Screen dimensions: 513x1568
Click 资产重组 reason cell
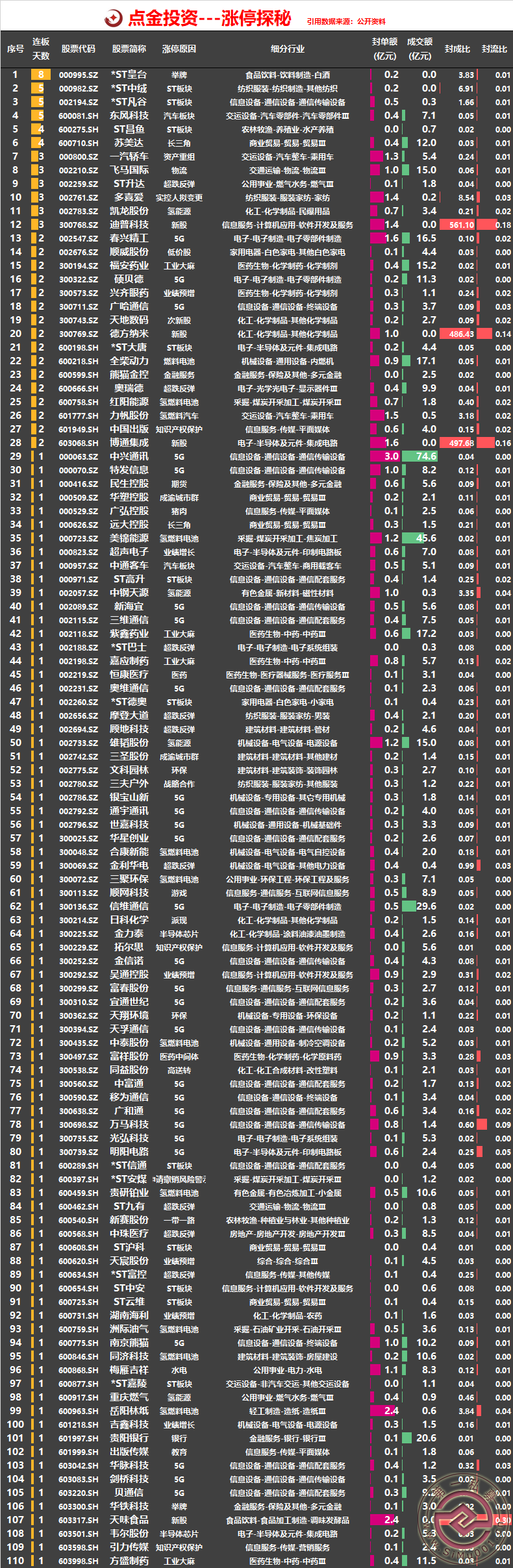click(179, 156)
